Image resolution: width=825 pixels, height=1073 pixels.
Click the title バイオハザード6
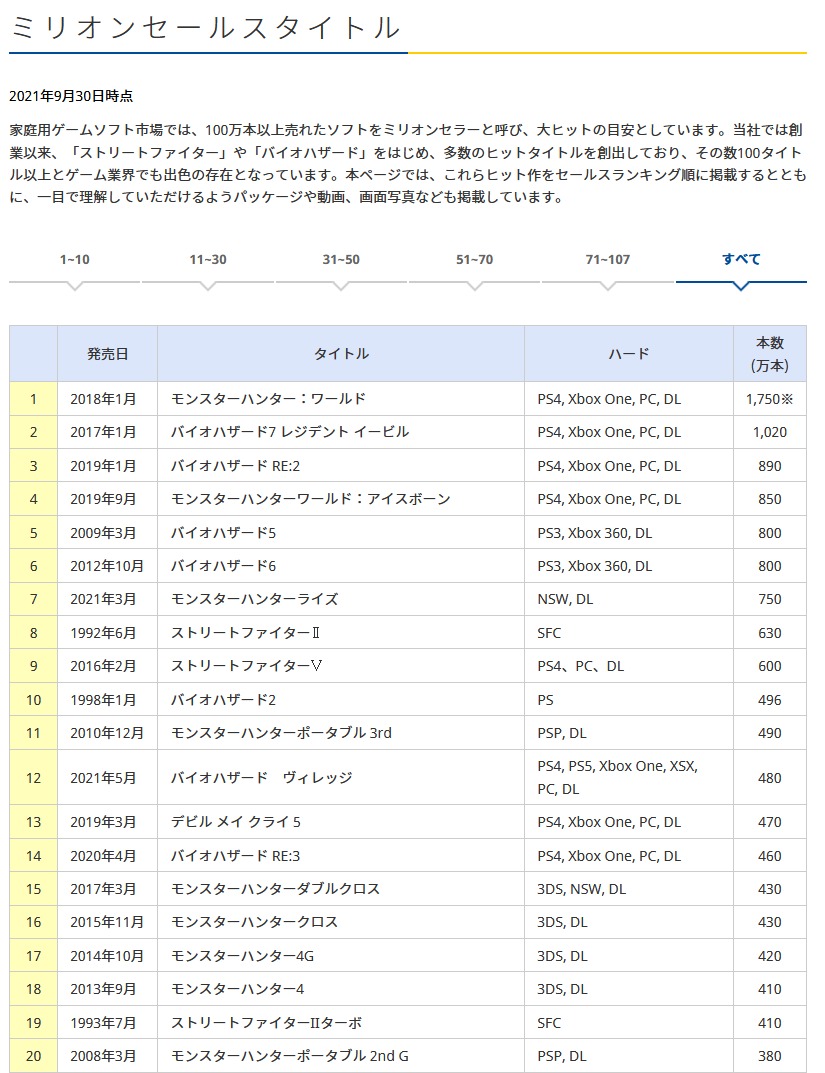[223, 567]
